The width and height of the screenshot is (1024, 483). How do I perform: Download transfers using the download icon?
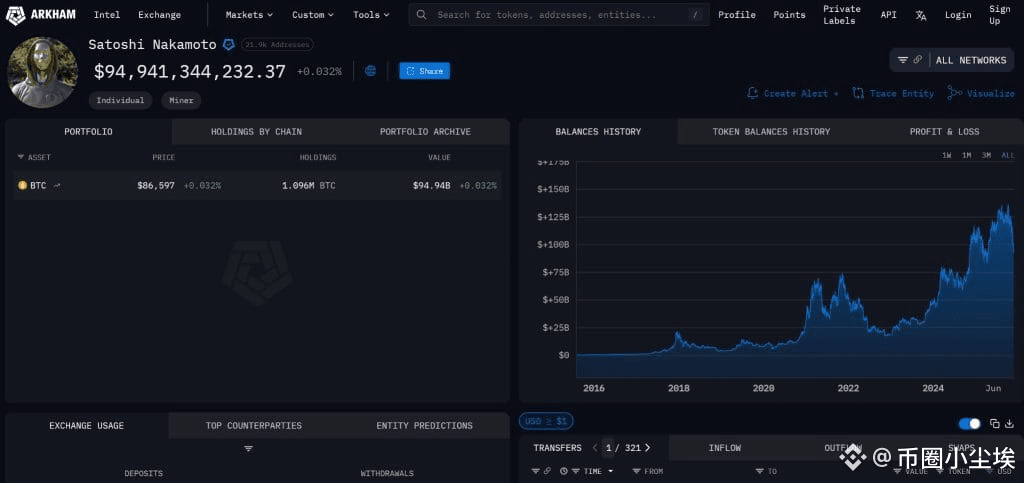[1008, 423]
